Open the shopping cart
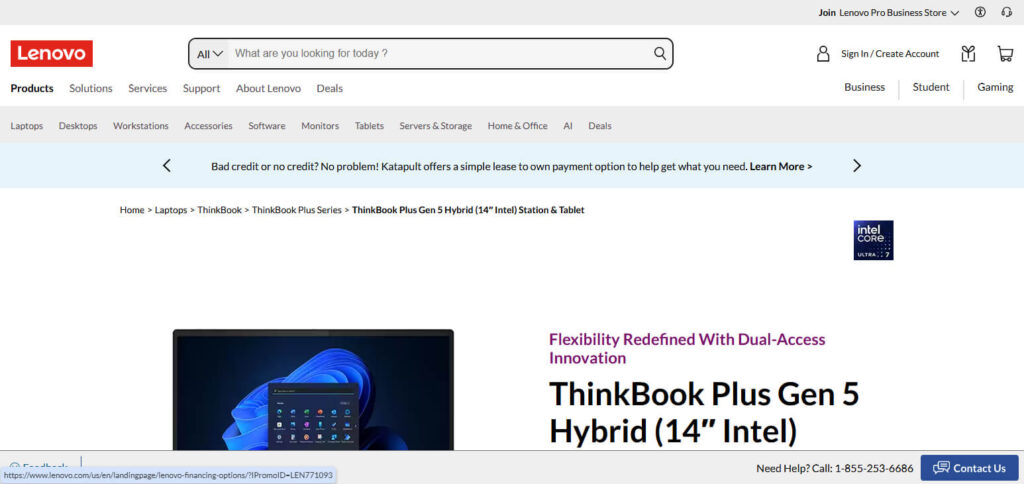Viewport: 1024px width, 484px height. click(x=1005, y=54)
